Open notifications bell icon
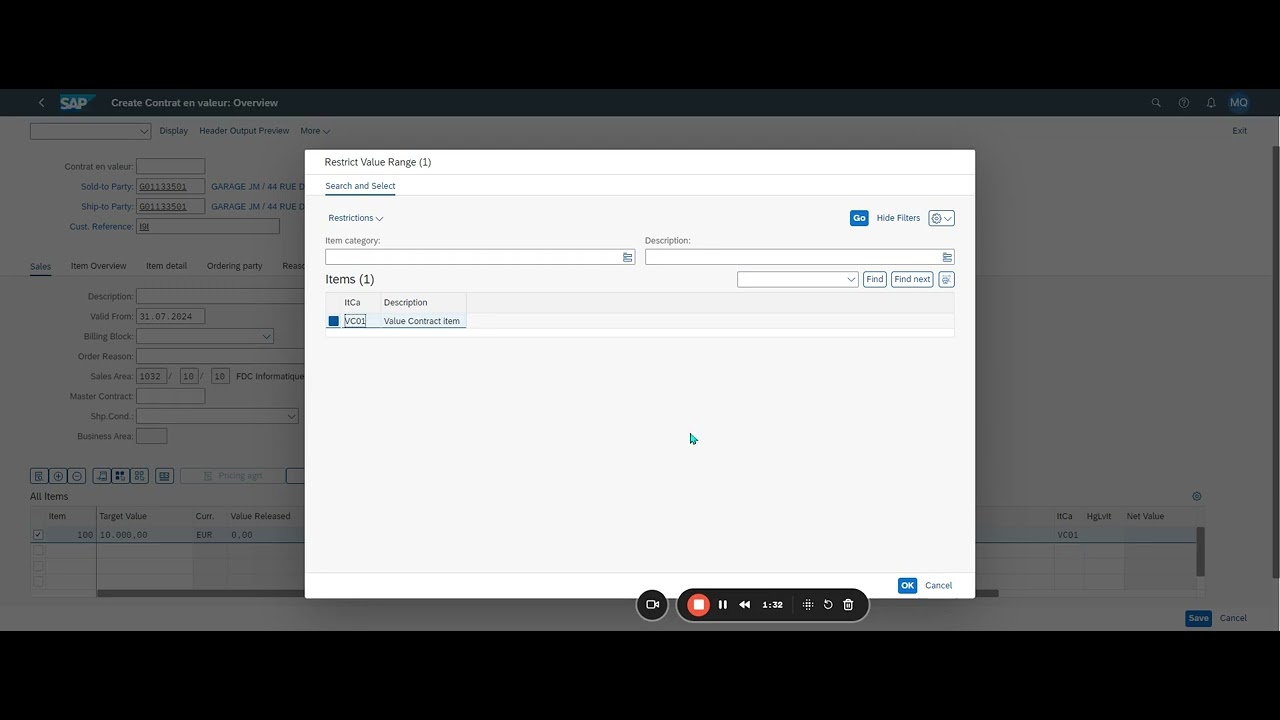Image resolution: width=1280 pixels, height=720 pixels. (x=1211, y=103)
